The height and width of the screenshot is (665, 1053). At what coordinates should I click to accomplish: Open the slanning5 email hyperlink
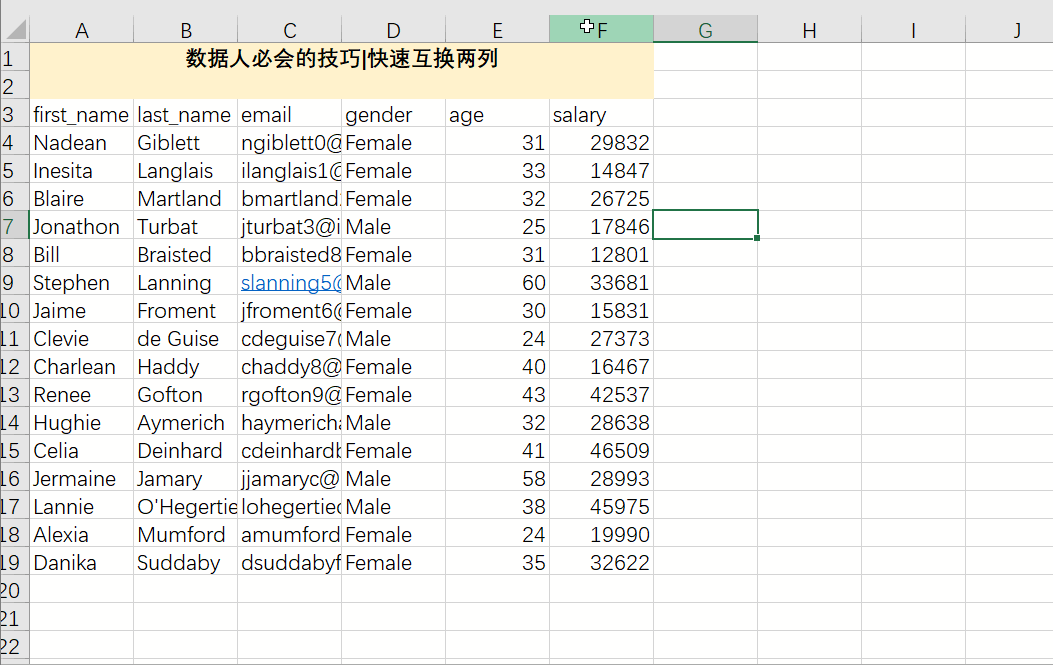click(x=291, y=283)
